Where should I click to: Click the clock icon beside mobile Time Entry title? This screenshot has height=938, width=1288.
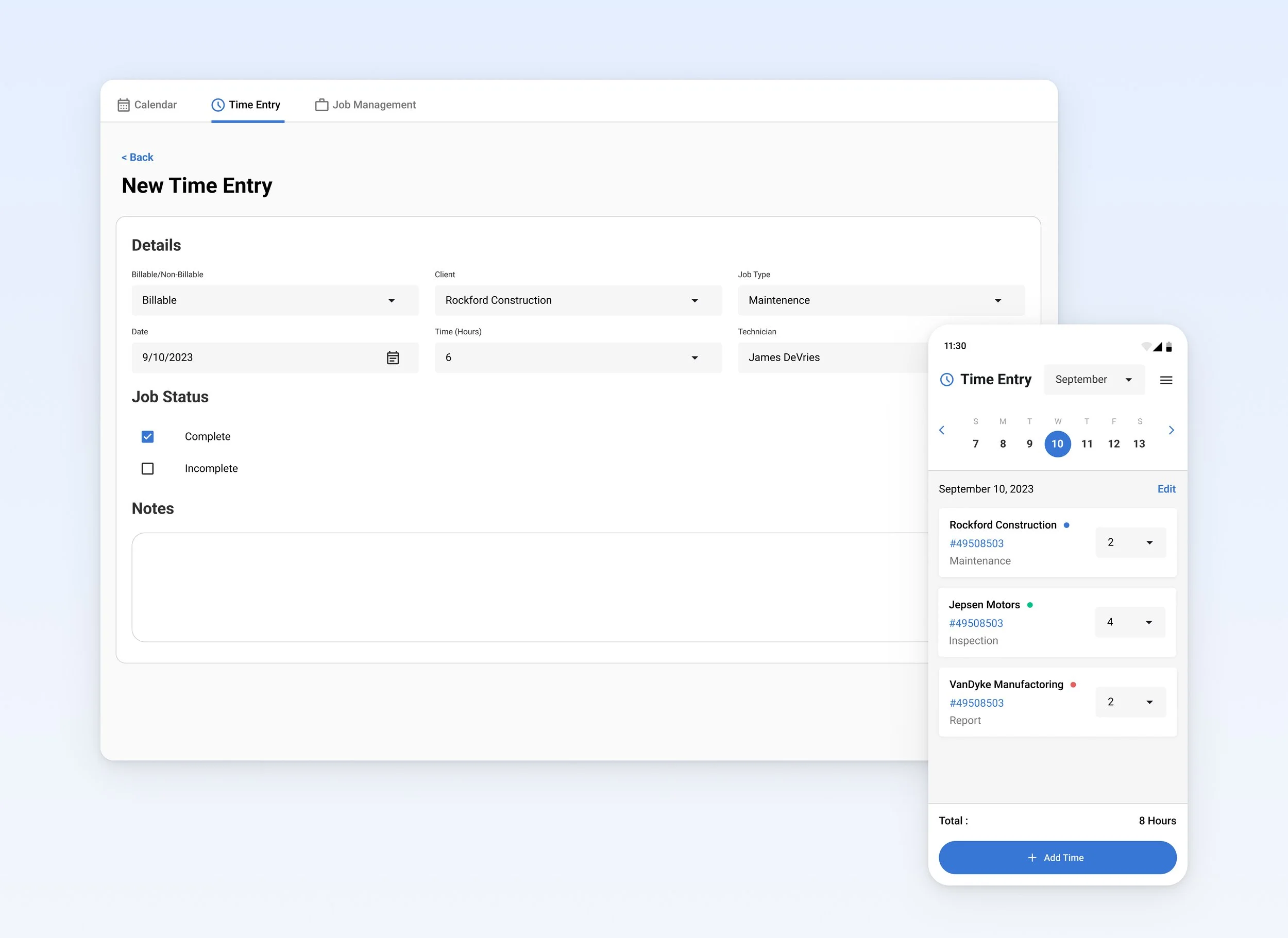click(947, 379)
